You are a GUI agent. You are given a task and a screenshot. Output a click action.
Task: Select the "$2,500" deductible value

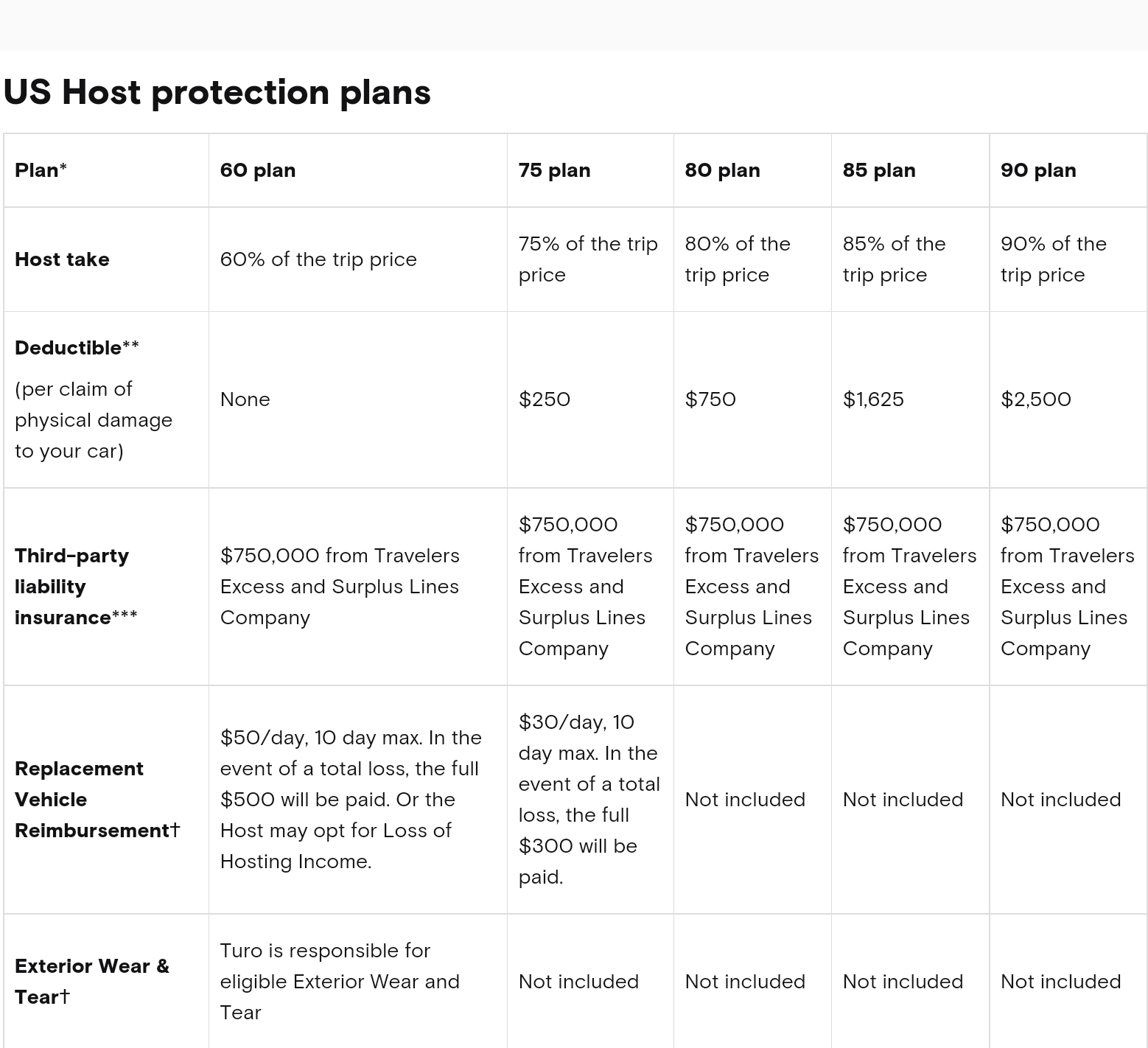tap(1035, 399)
